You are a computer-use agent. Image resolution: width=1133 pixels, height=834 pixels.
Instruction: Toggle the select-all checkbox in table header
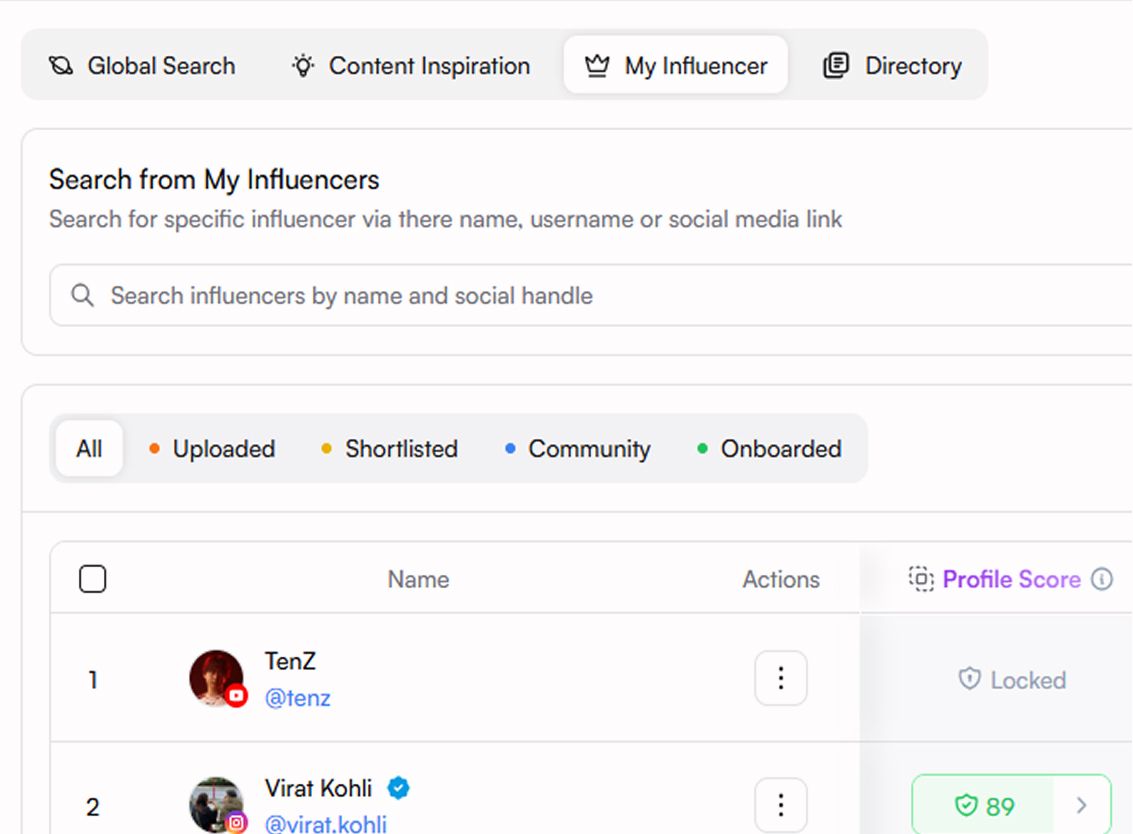click(x=92, y=579)
